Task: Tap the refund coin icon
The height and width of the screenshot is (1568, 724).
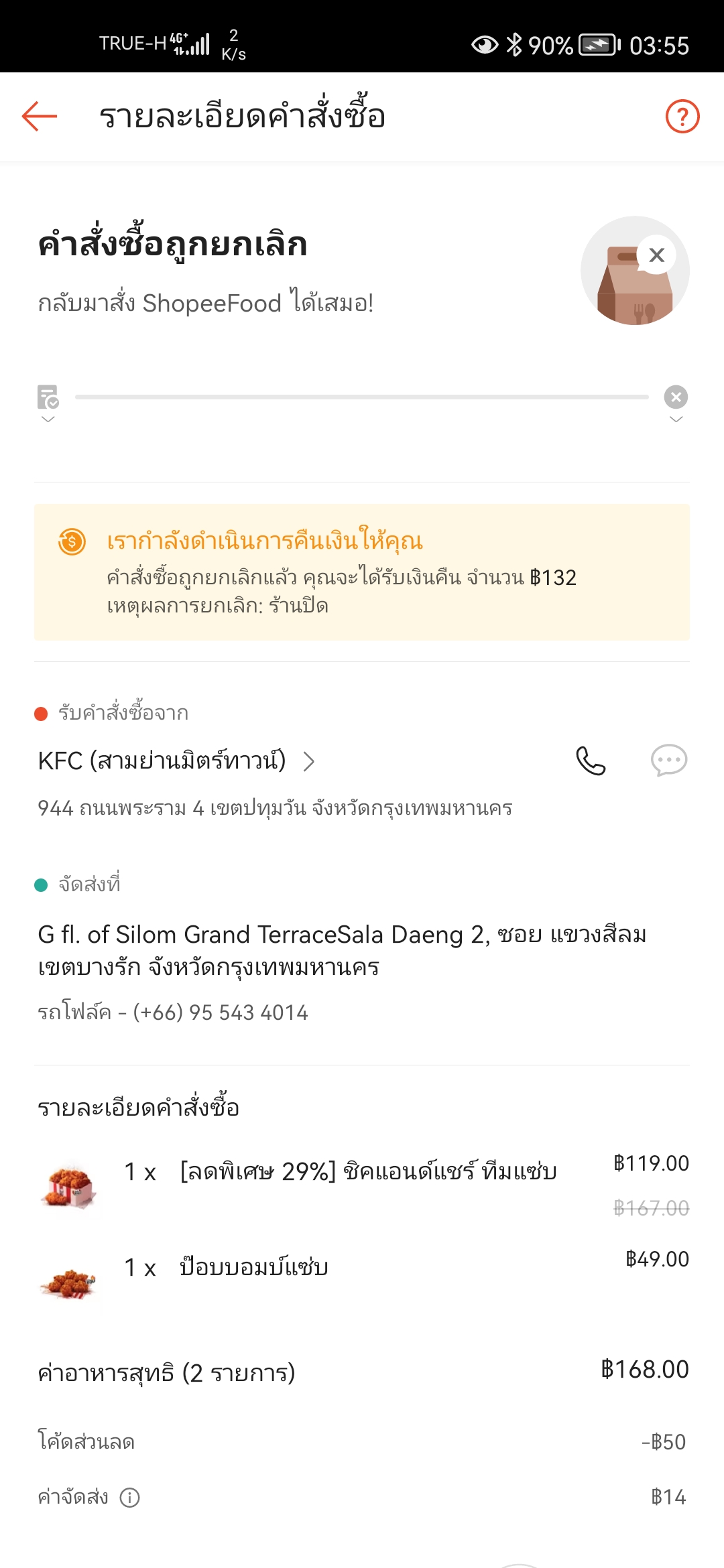Action: point(72,541)
